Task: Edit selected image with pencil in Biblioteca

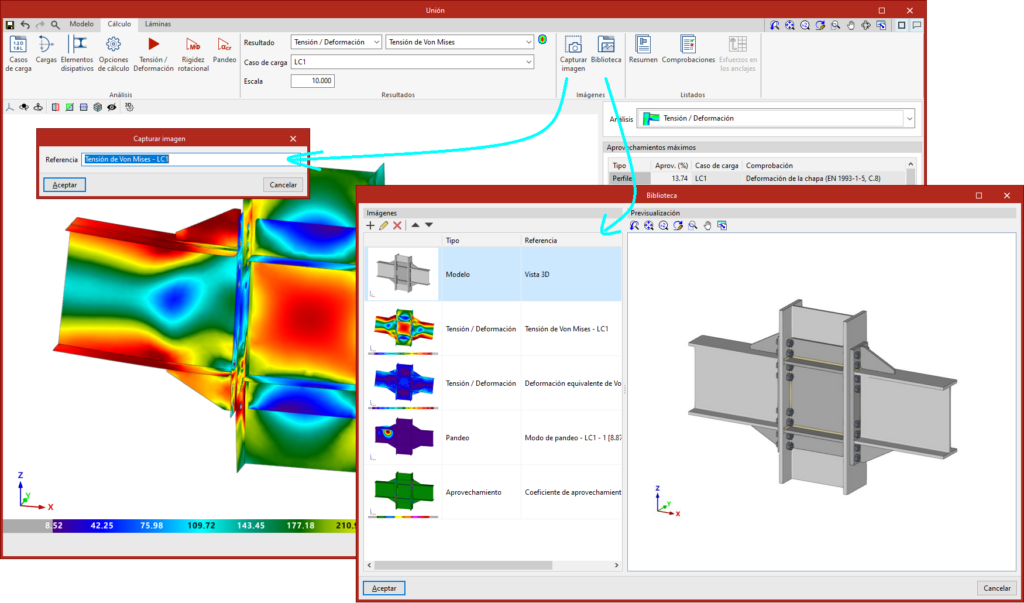Action: [383, 225]
